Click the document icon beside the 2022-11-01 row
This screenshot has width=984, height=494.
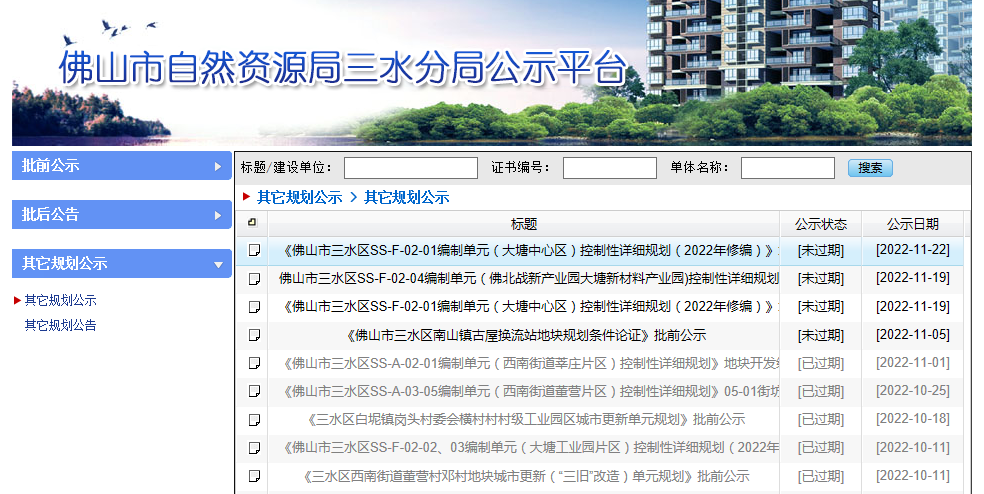pyautogui.click(x=254, y=363)
